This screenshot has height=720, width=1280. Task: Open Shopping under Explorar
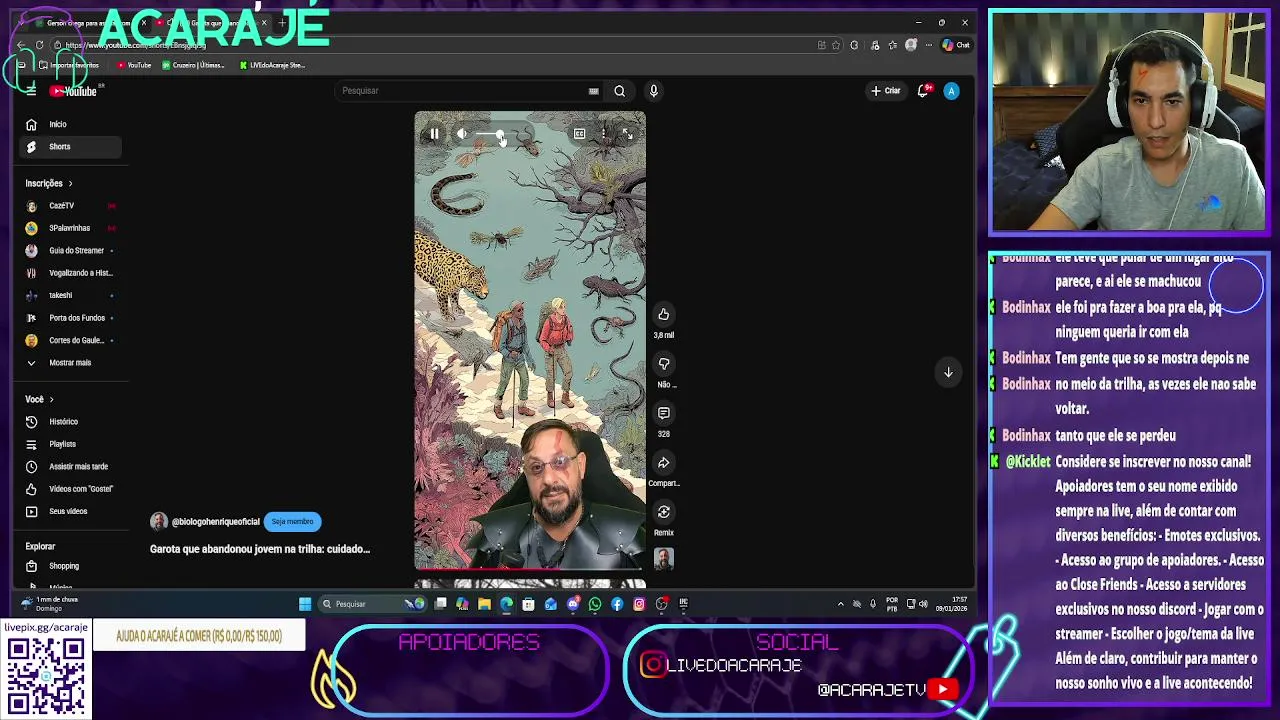click(x=69, y=566)
